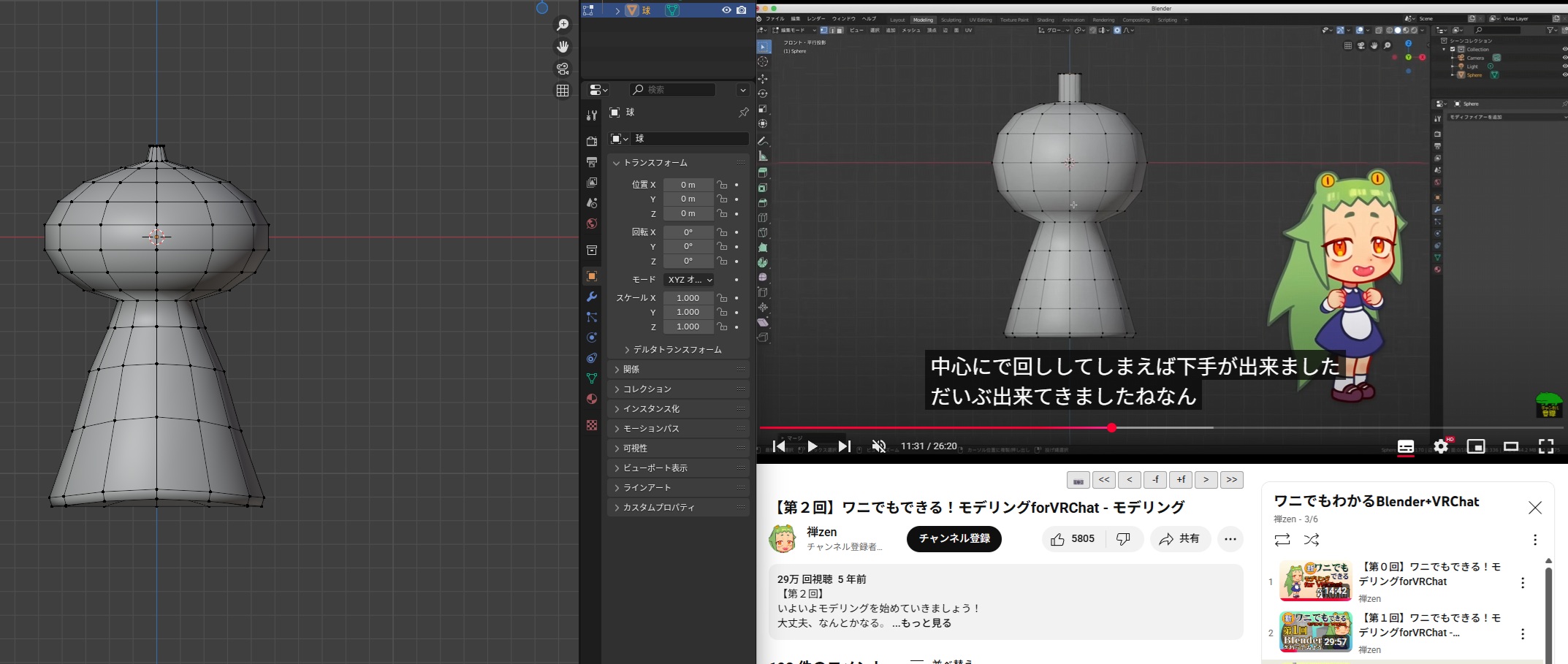Open the 第0回 playlist video thumbnail
This screenshot has width=1568, height=664.
tap(1315, 581)
